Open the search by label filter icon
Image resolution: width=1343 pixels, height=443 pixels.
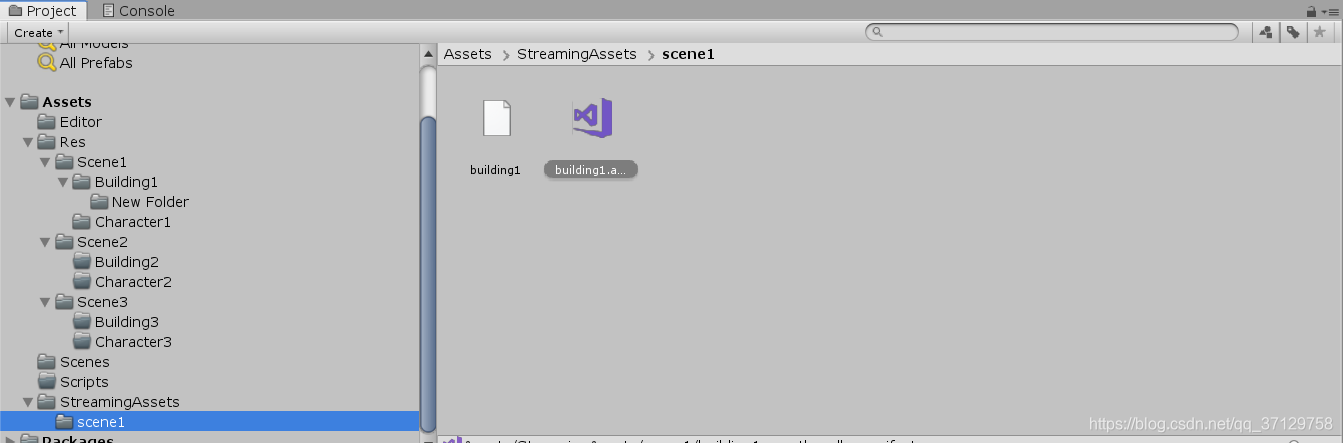click(x=1293, y=32)
